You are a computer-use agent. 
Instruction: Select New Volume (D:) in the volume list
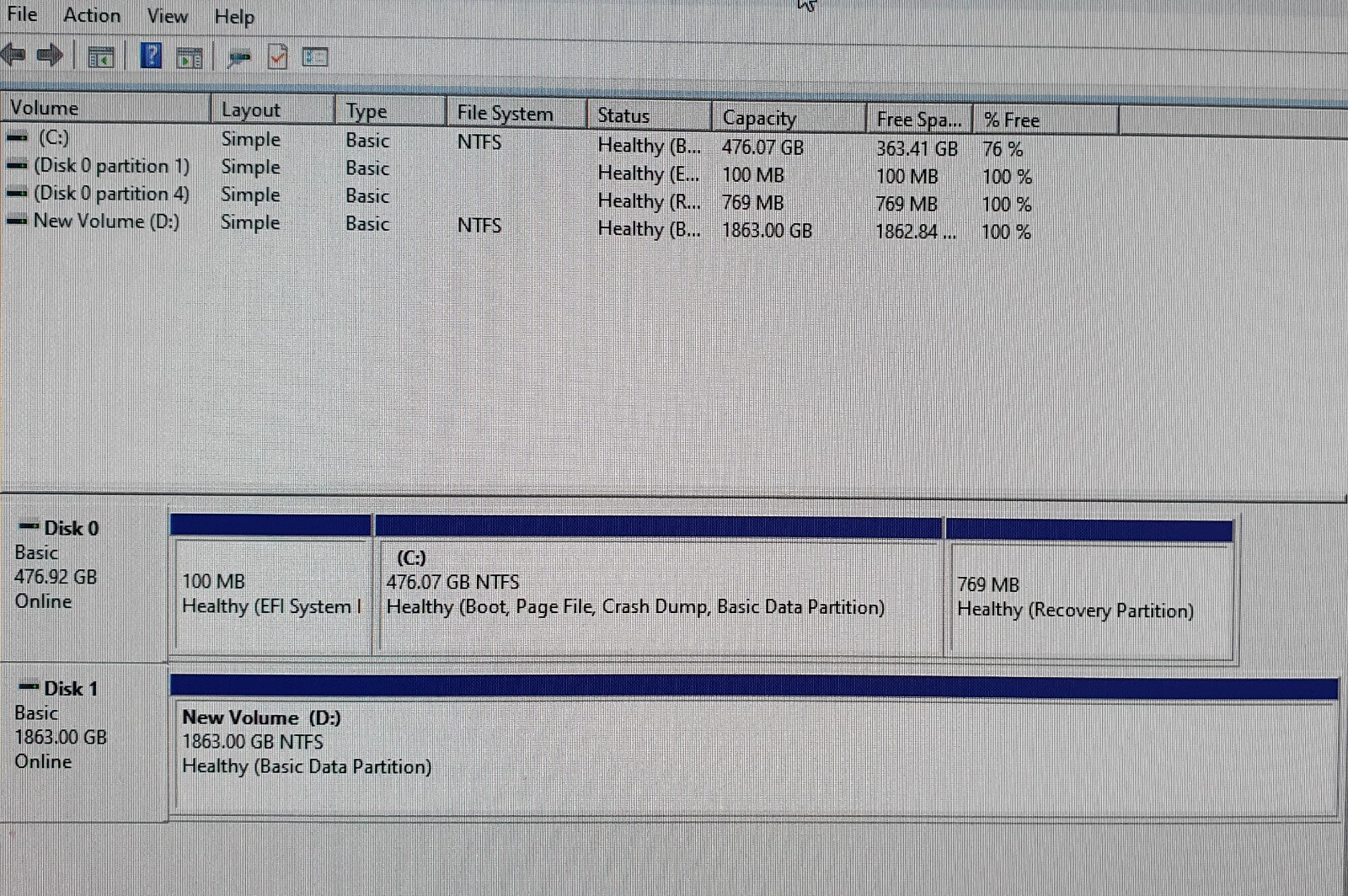click(518, 226)
